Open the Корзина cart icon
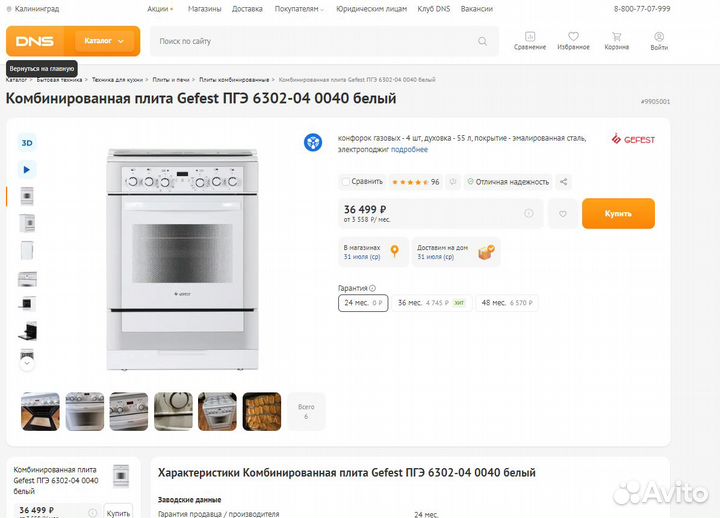This screenshot has width=720, height=518. click(x=617, y=40)
